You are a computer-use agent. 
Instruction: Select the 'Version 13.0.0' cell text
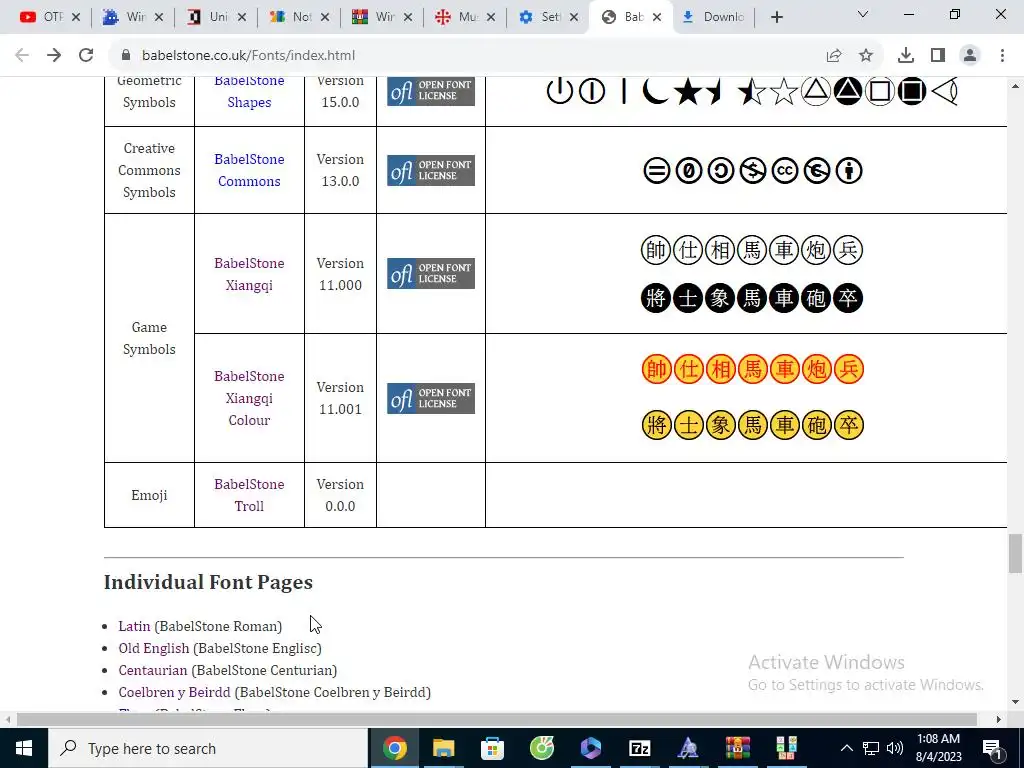point(340,170)
